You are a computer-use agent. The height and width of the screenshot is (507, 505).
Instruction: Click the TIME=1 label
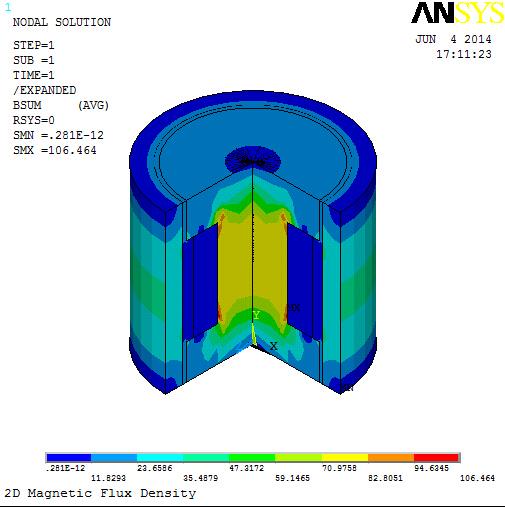pos(34,75)
